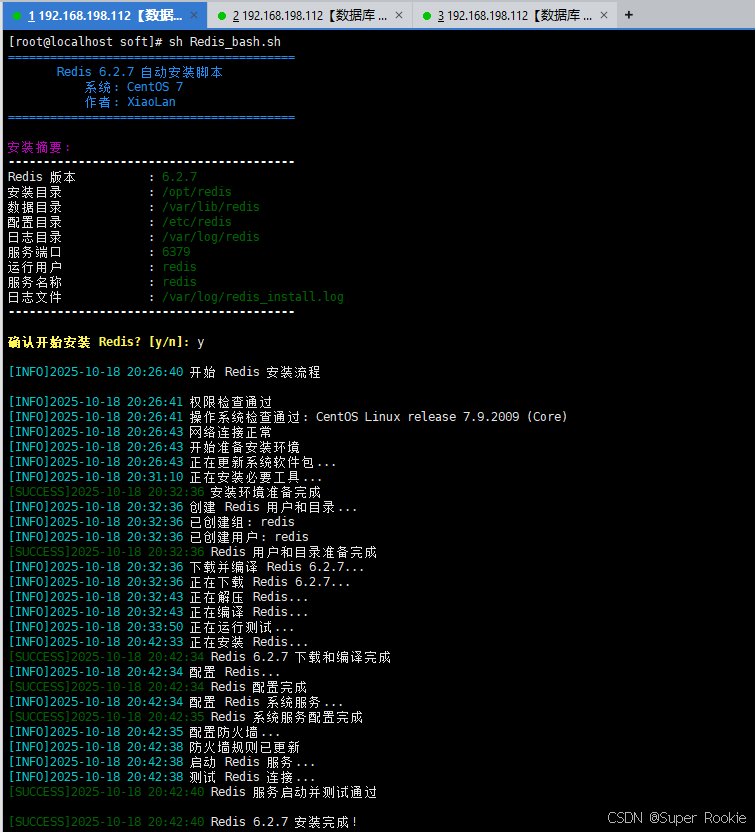Screen dimensions: 755x832
Task: Click the Redis version value '6.2.7'
Action: pyautogui.click(x=179, y=177)
